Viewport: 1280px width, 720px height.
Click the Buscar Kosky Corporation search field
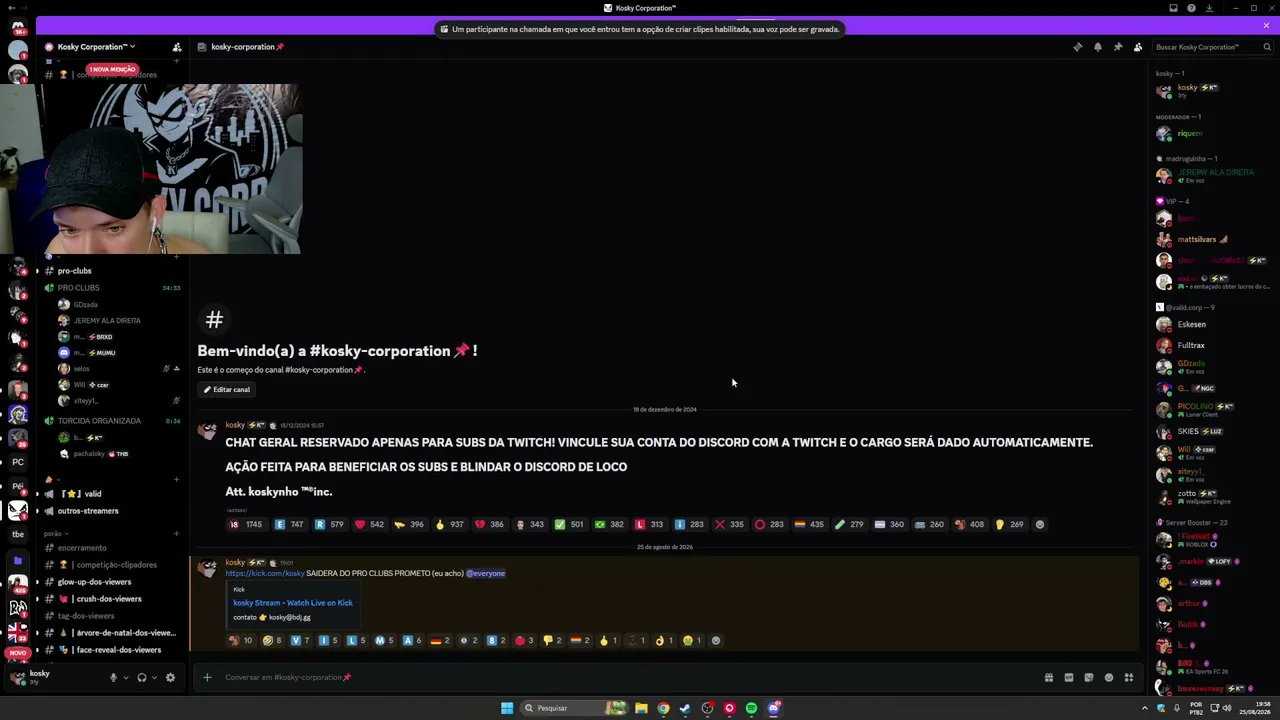click(1212, 47)
